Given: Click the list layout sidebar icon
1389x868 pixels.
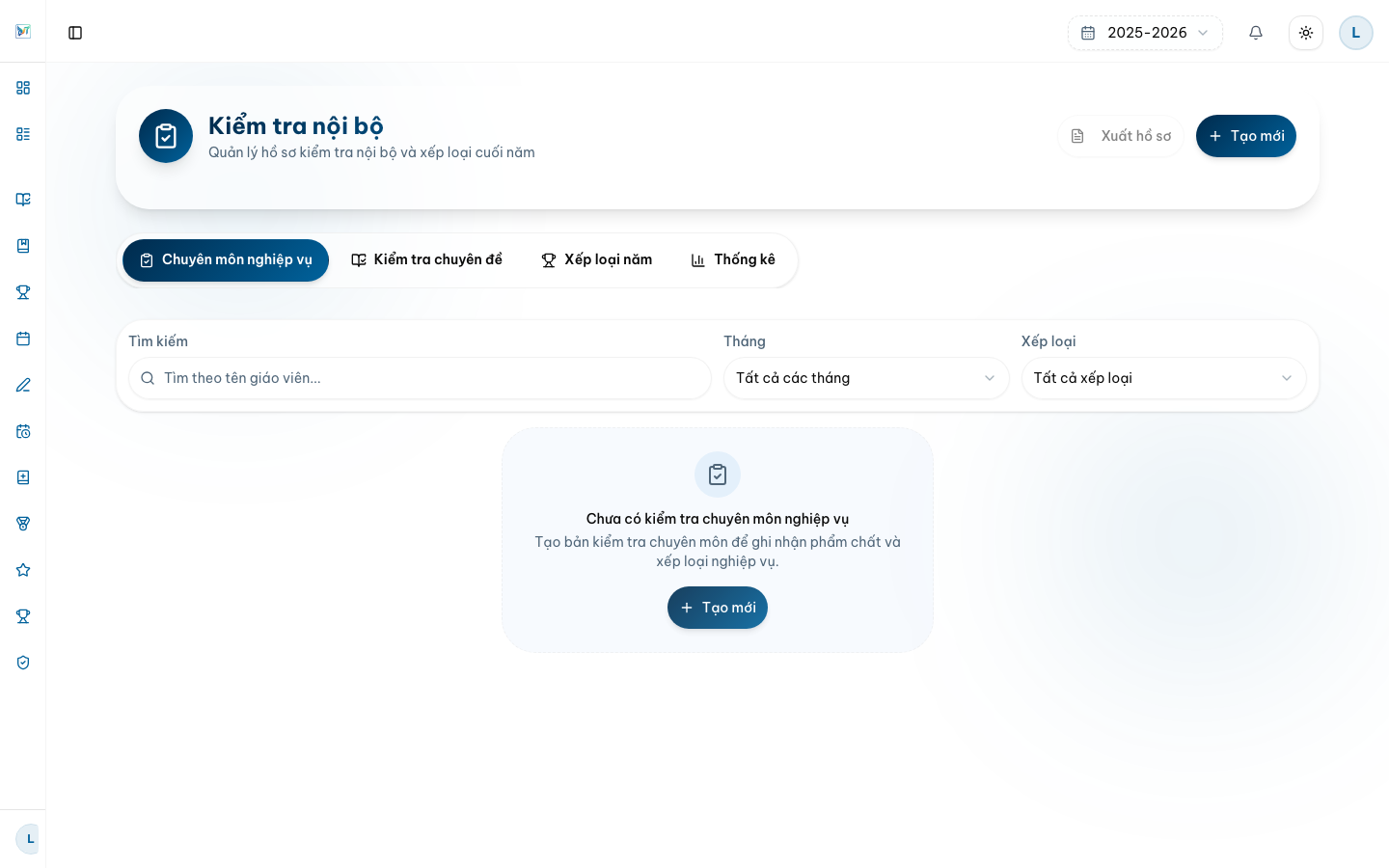Looking at the screenshot, I should 23,134.
